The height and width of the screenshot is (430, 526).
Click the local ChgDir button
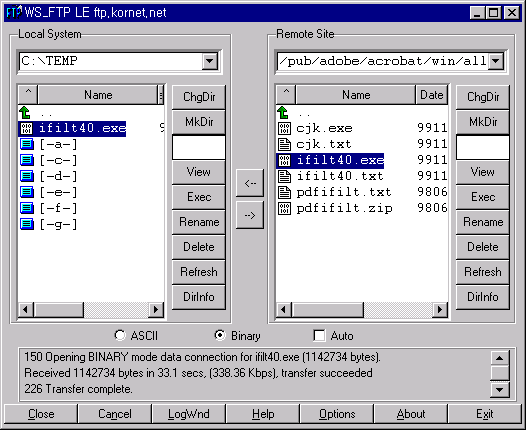199,97
